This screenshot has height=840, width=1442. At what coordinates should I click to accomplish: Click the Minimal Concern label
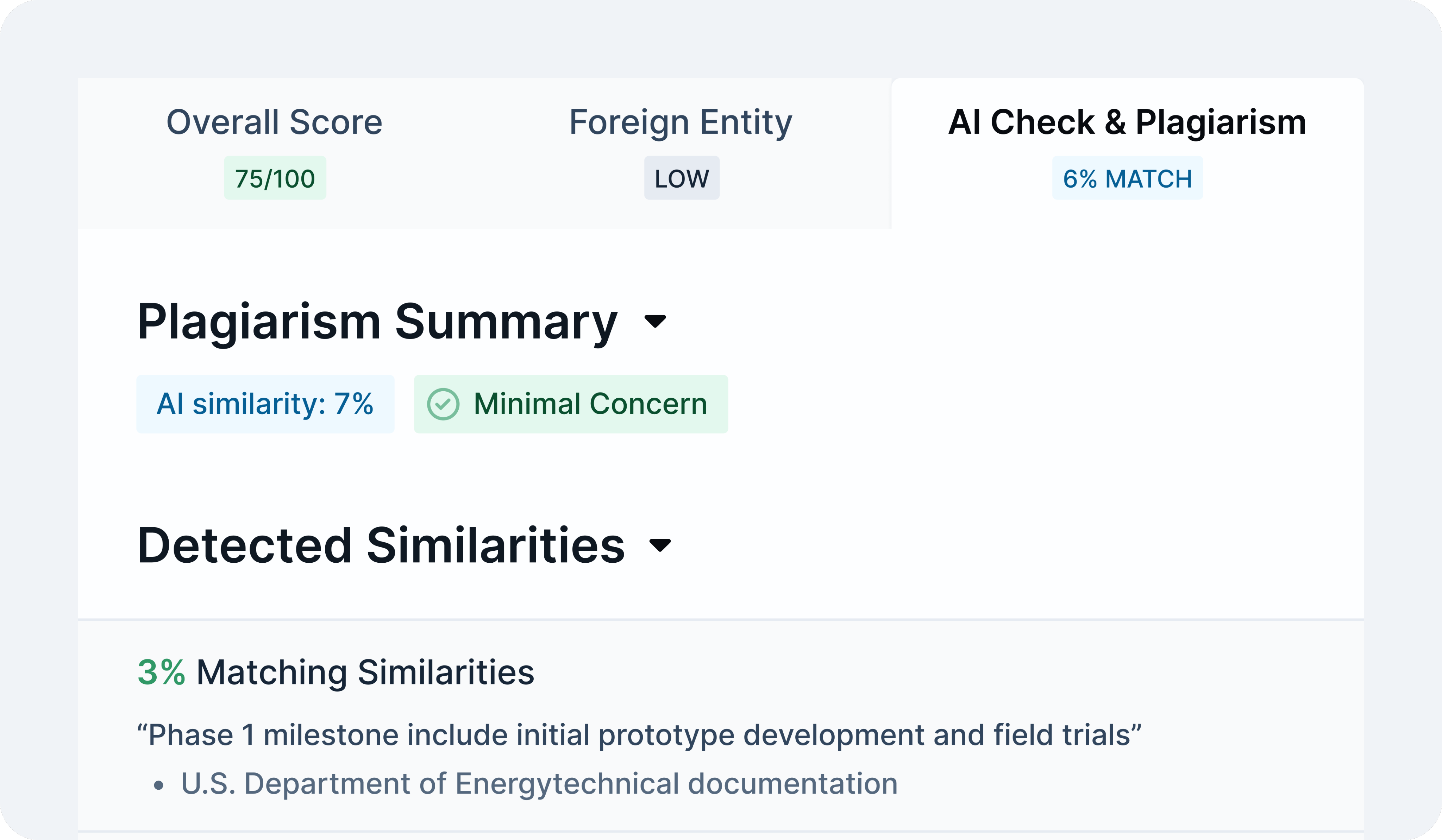(590, 404)
